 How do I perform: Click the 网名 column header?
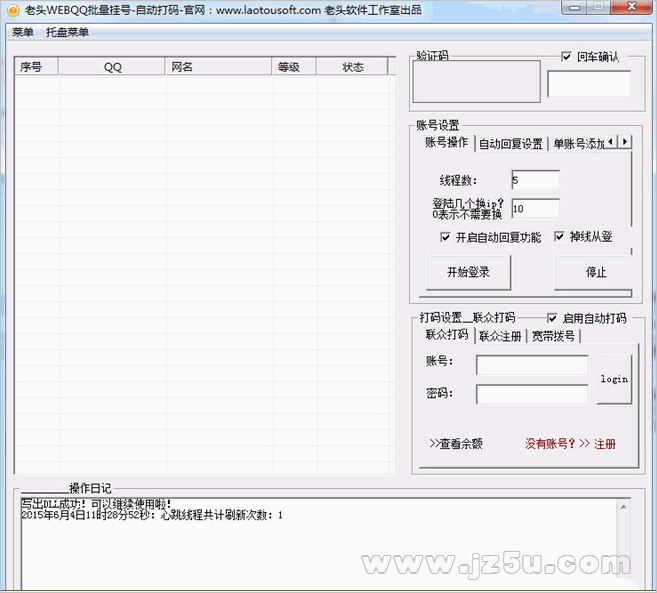point(218,67)
